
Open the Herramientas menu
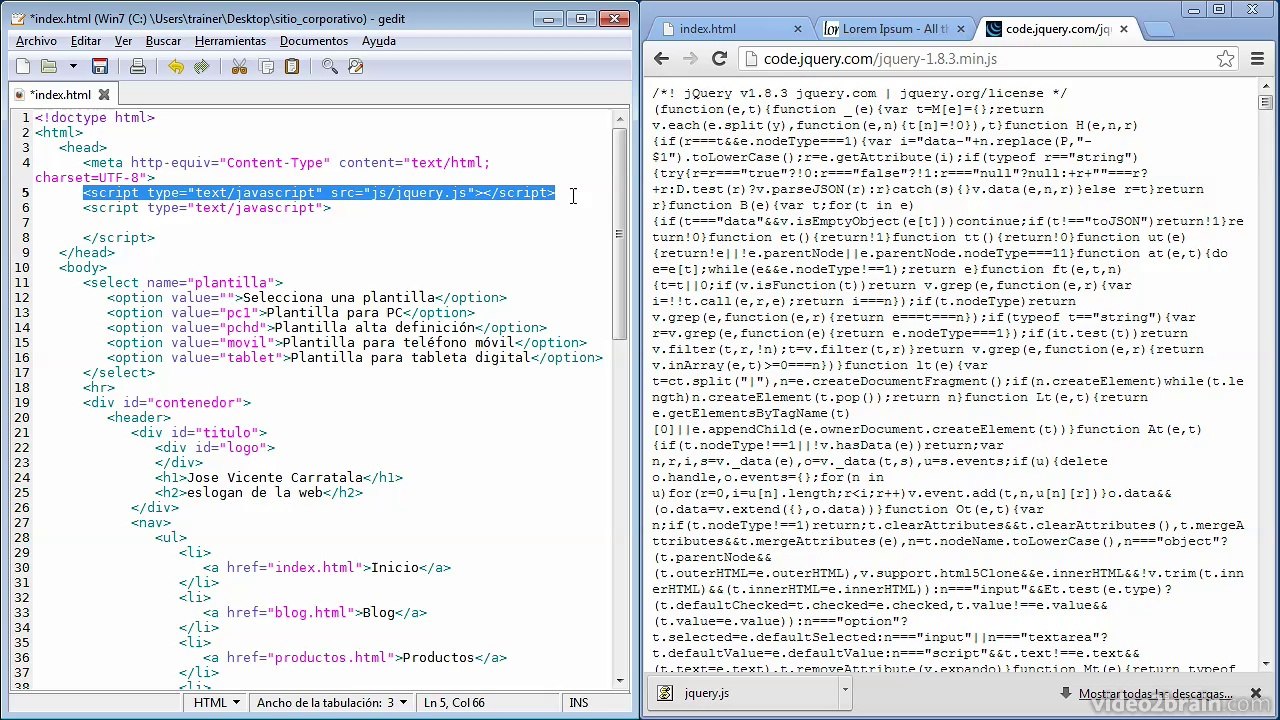coord(230,41)
